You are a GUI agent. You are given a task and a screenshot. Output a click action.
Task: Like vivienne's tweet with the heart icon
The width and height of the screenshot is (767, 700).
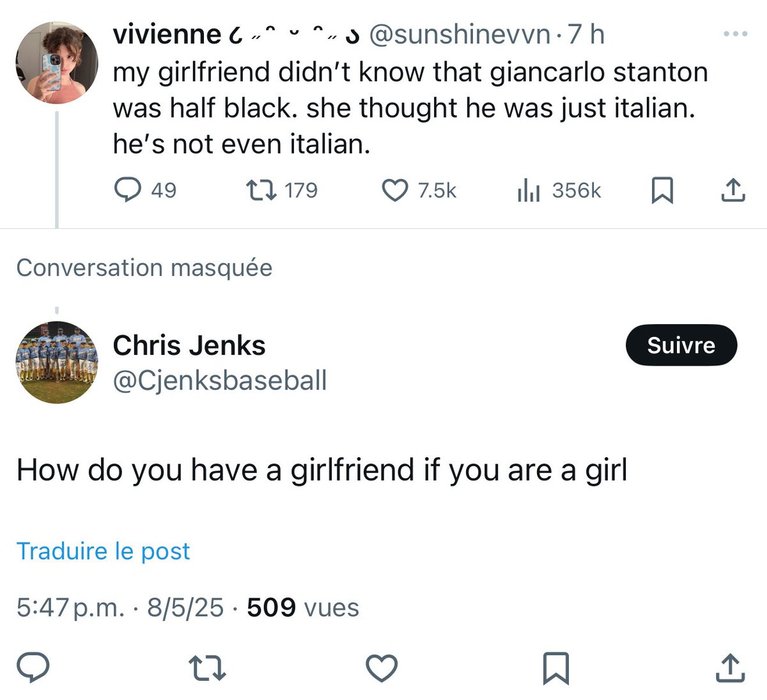pos(397,190)
